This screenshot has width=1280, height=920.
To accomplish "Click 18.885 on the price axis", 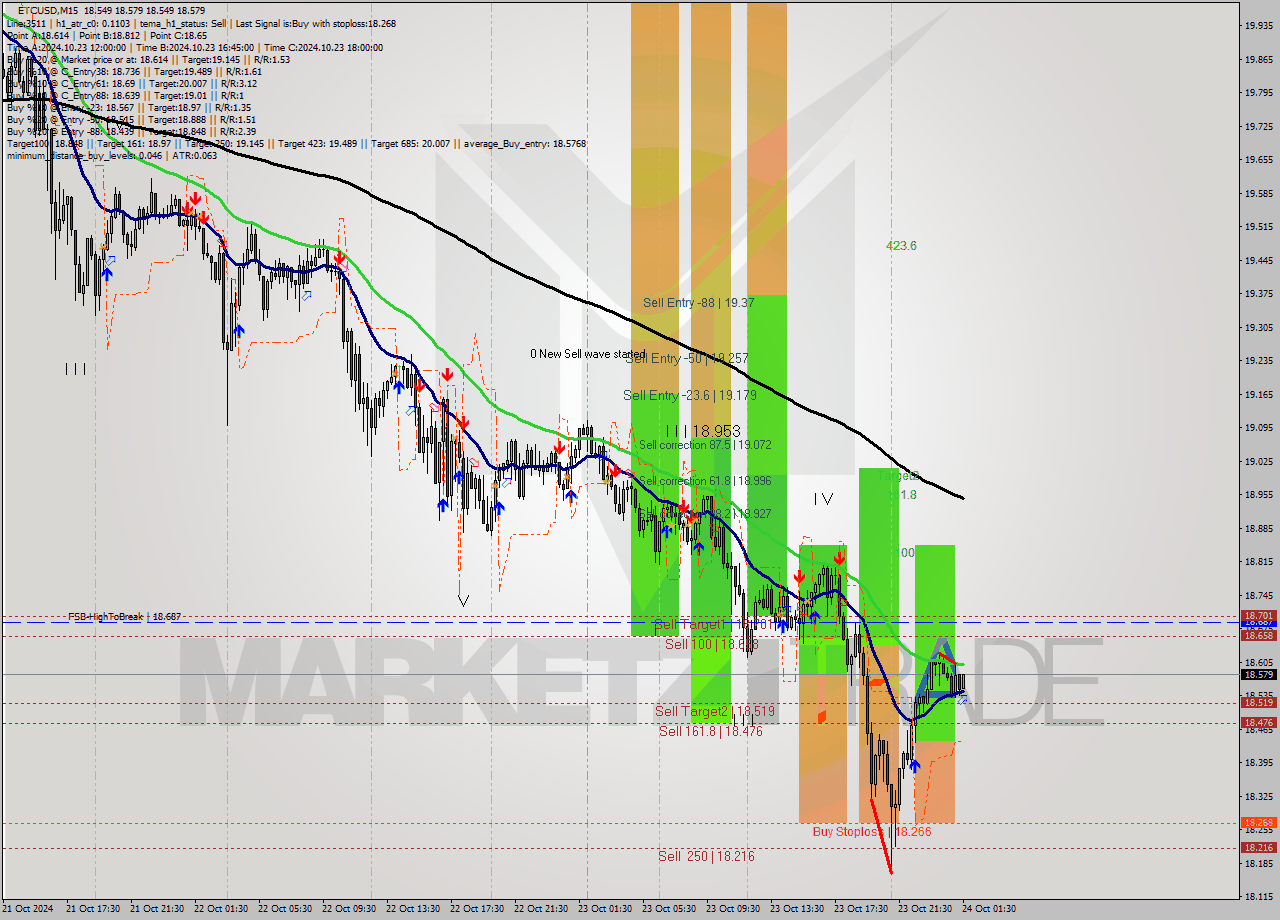I will coord(1258,528).
